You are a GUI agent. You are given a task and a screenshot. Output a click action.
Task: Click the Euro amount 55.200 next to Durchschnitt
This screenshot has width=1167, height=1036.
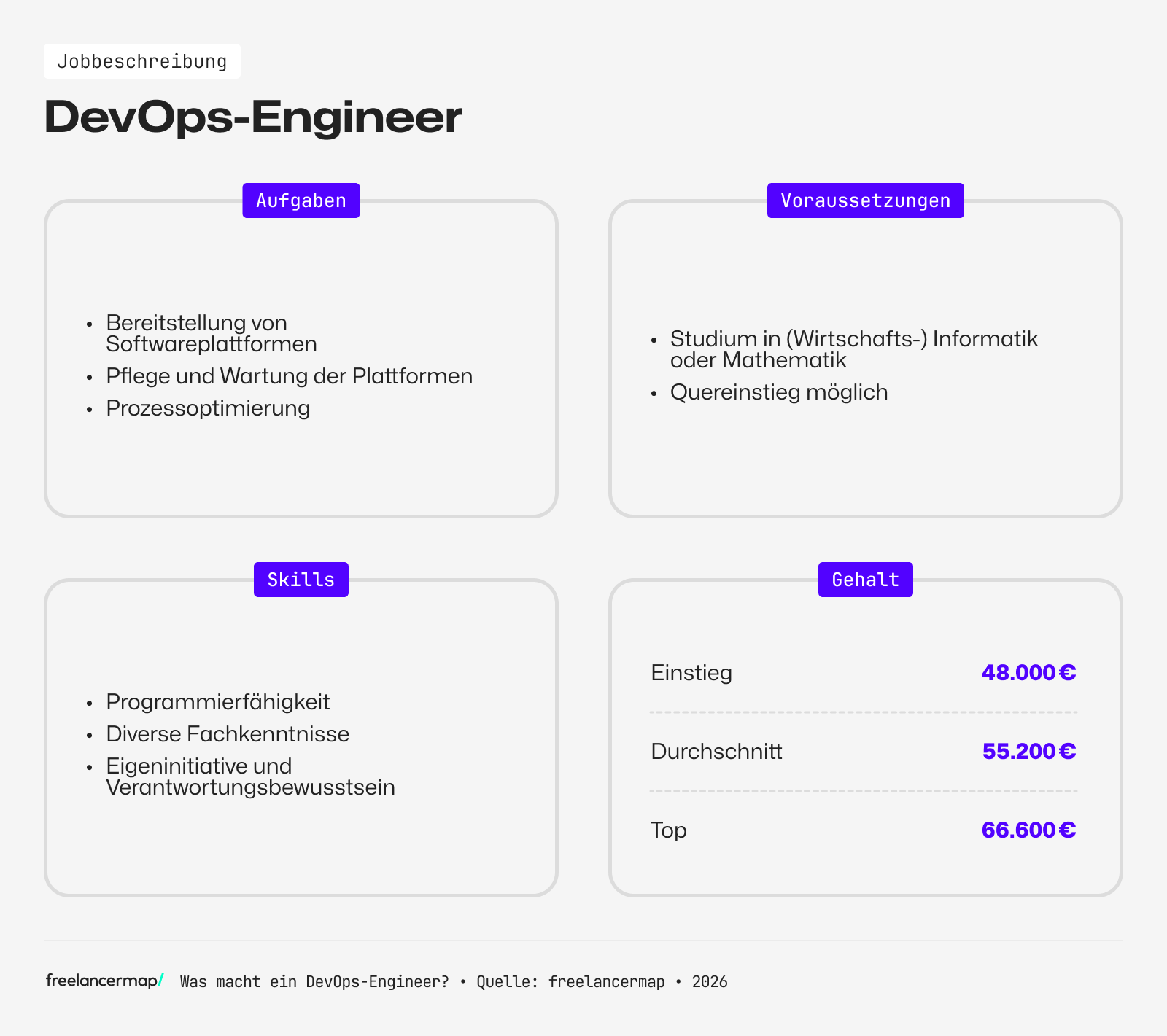(x=1028, y=751)
